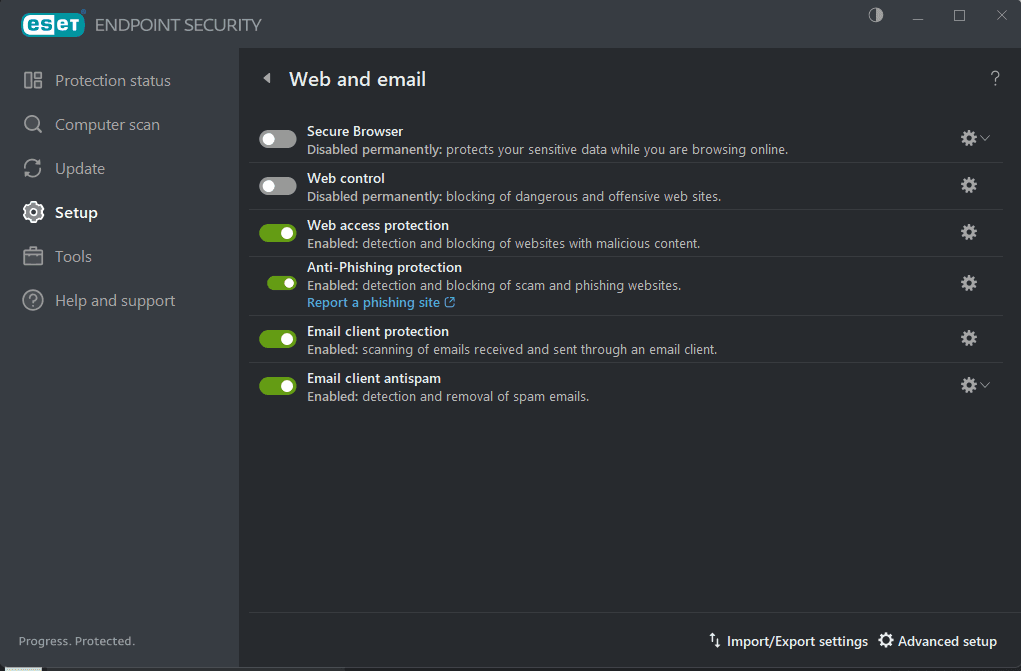Click the Web control title text

[x=346, y=178]
